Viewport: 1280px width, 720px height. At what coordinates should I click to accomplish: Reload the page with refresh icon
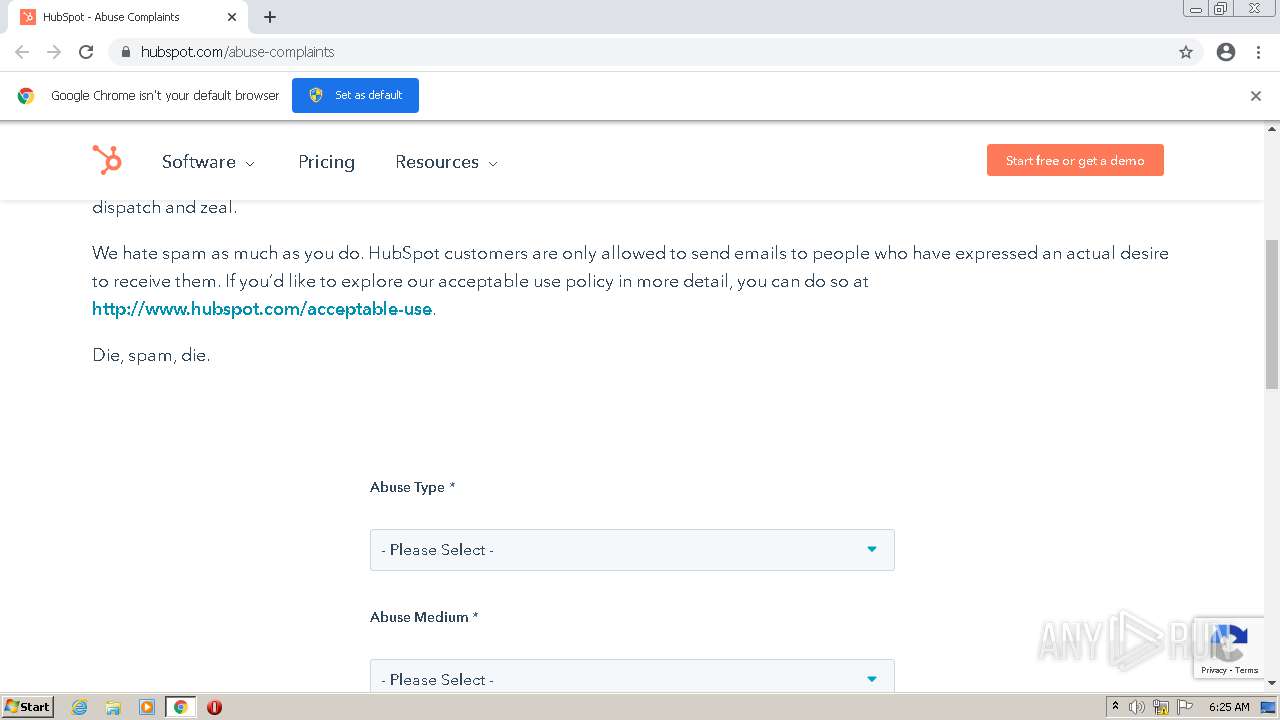coord(86,52)
